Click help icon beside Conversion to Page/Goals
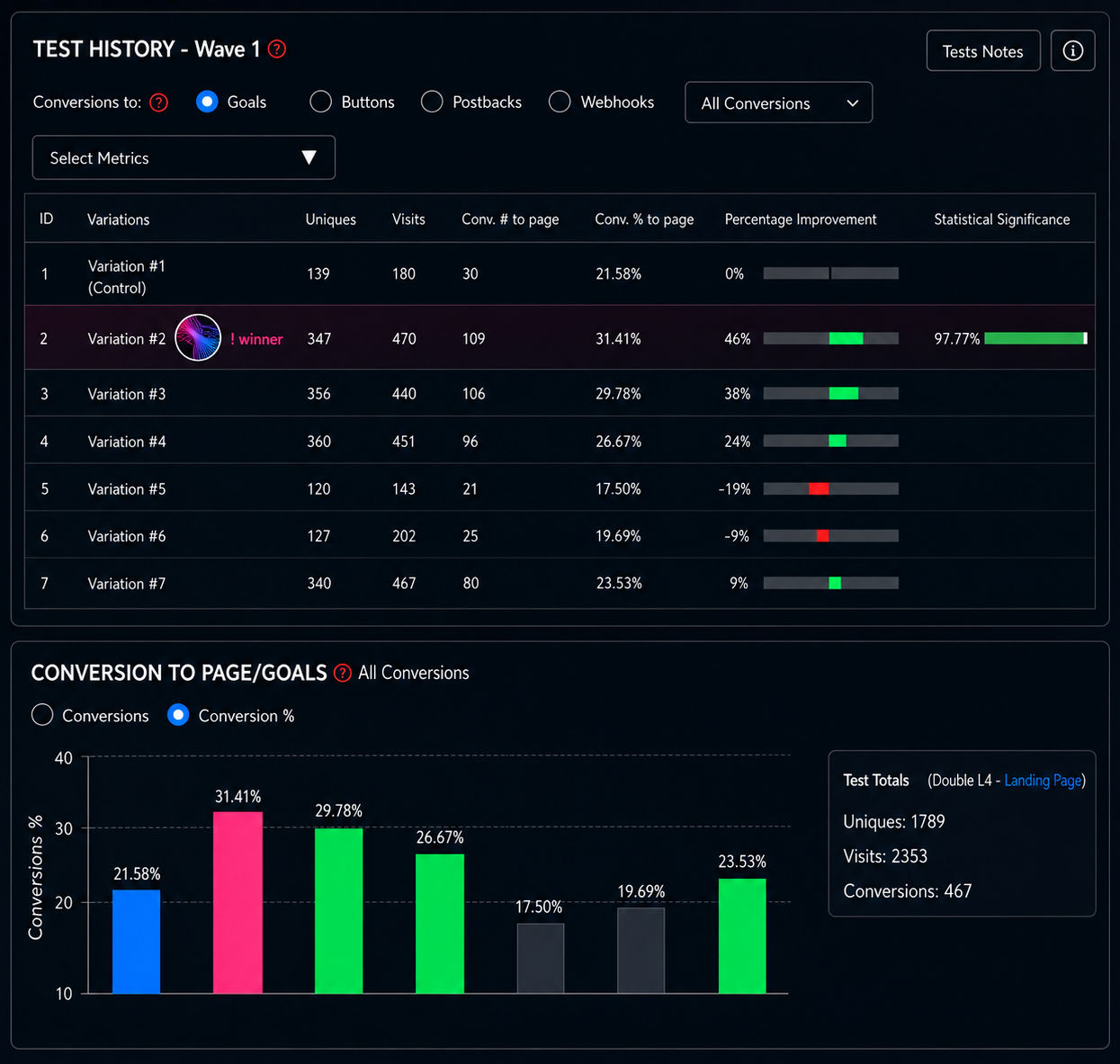This screenshot has height=1064, width=1120. coord(343,673)
